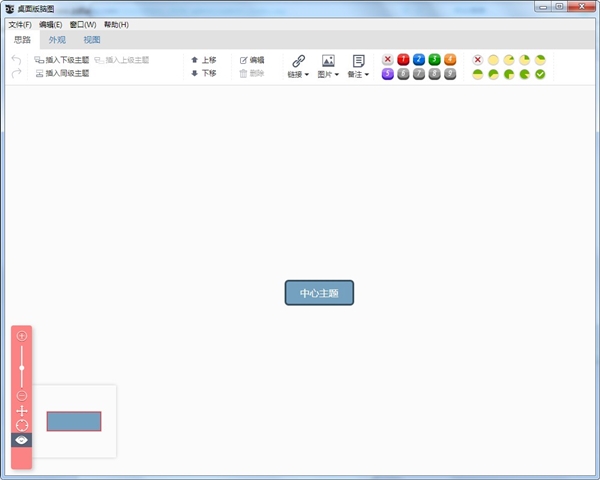The height and width of the screenshot is (480, 600).
Task: Apply red priority 1 marker
Action: tap(403, 60)
